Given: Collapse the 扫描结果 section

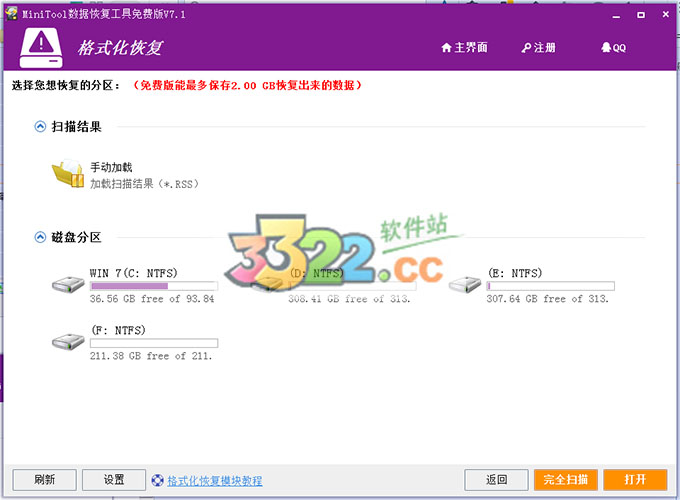Looking at the screenshot, I should point(40,127).
